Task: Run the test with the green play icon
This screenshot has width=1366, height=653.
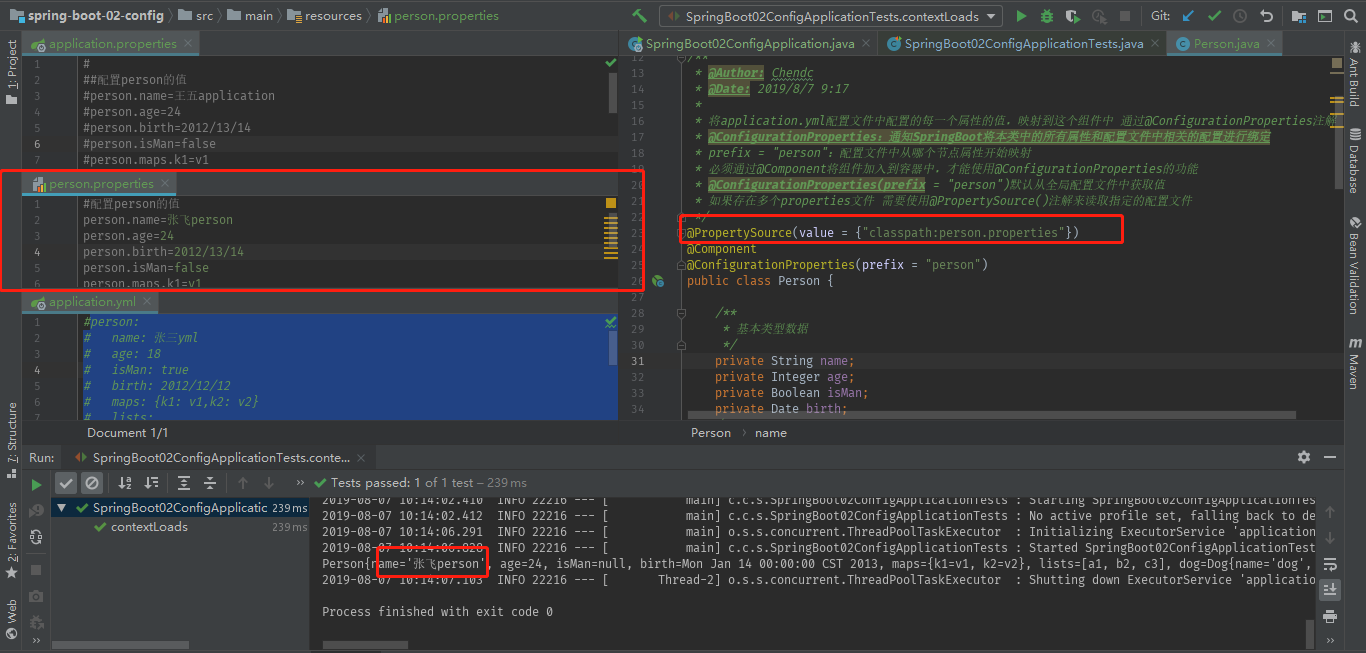Action: tap(1021, 16)
